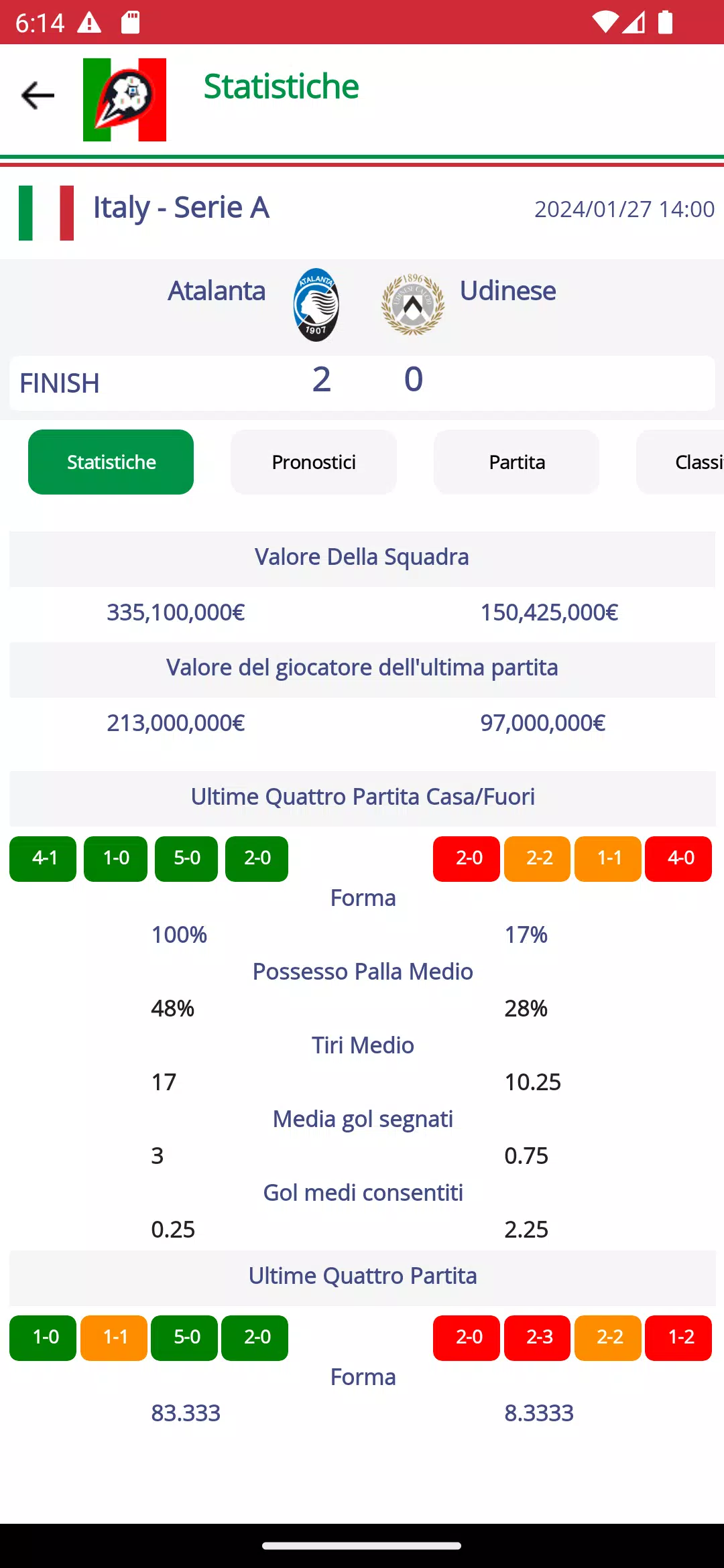724x1568 pixels.
Task: Click the FINISH score banner
Action: tap(362, 383)
